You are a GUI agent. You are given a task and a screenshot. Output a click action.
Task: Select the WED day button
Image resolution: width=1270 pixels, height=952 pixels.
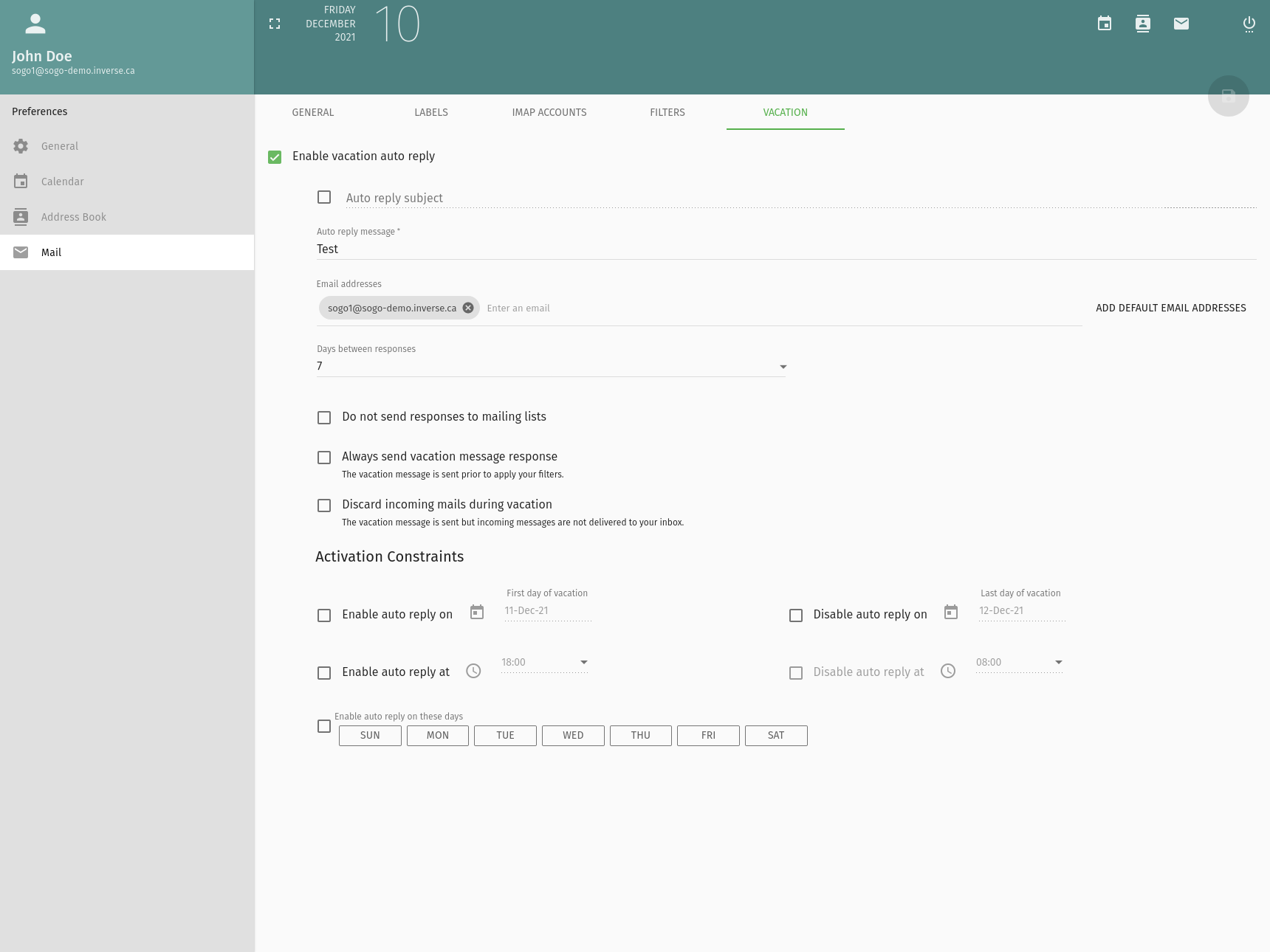(x=573, y=736)
